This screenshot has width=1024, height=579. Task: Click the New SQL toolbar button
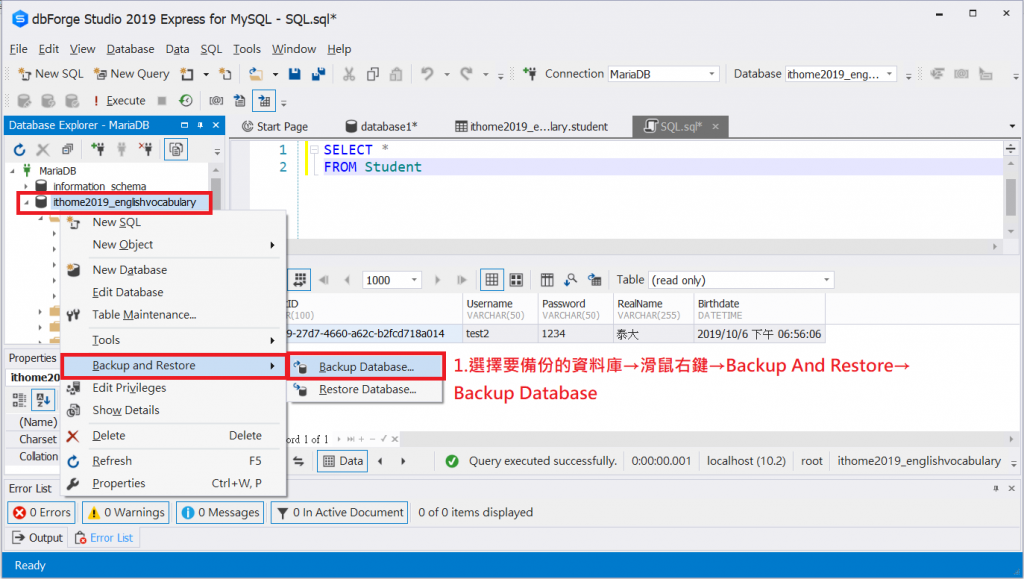point(51,74)
